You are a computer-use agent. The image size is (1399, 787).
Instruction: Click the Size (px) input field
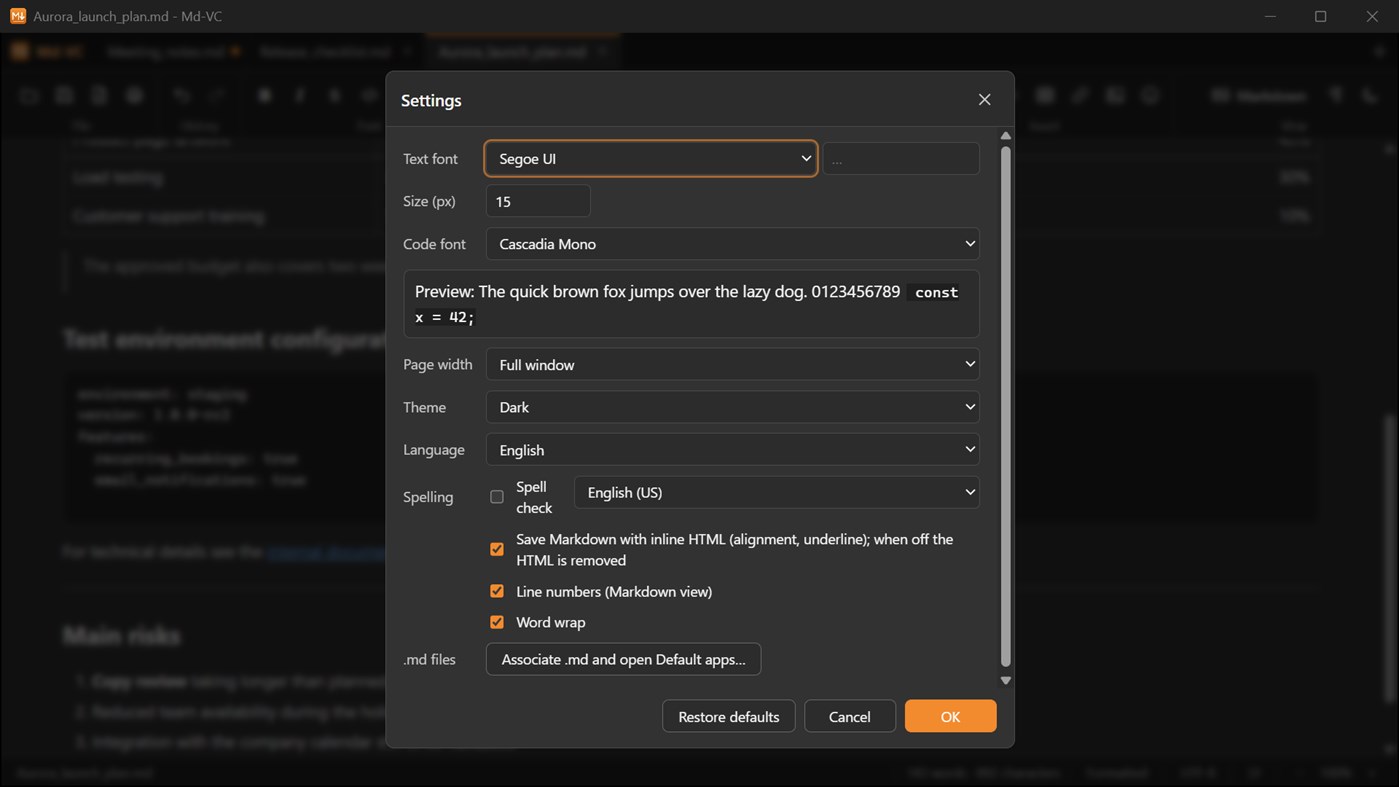click(538, 201)
